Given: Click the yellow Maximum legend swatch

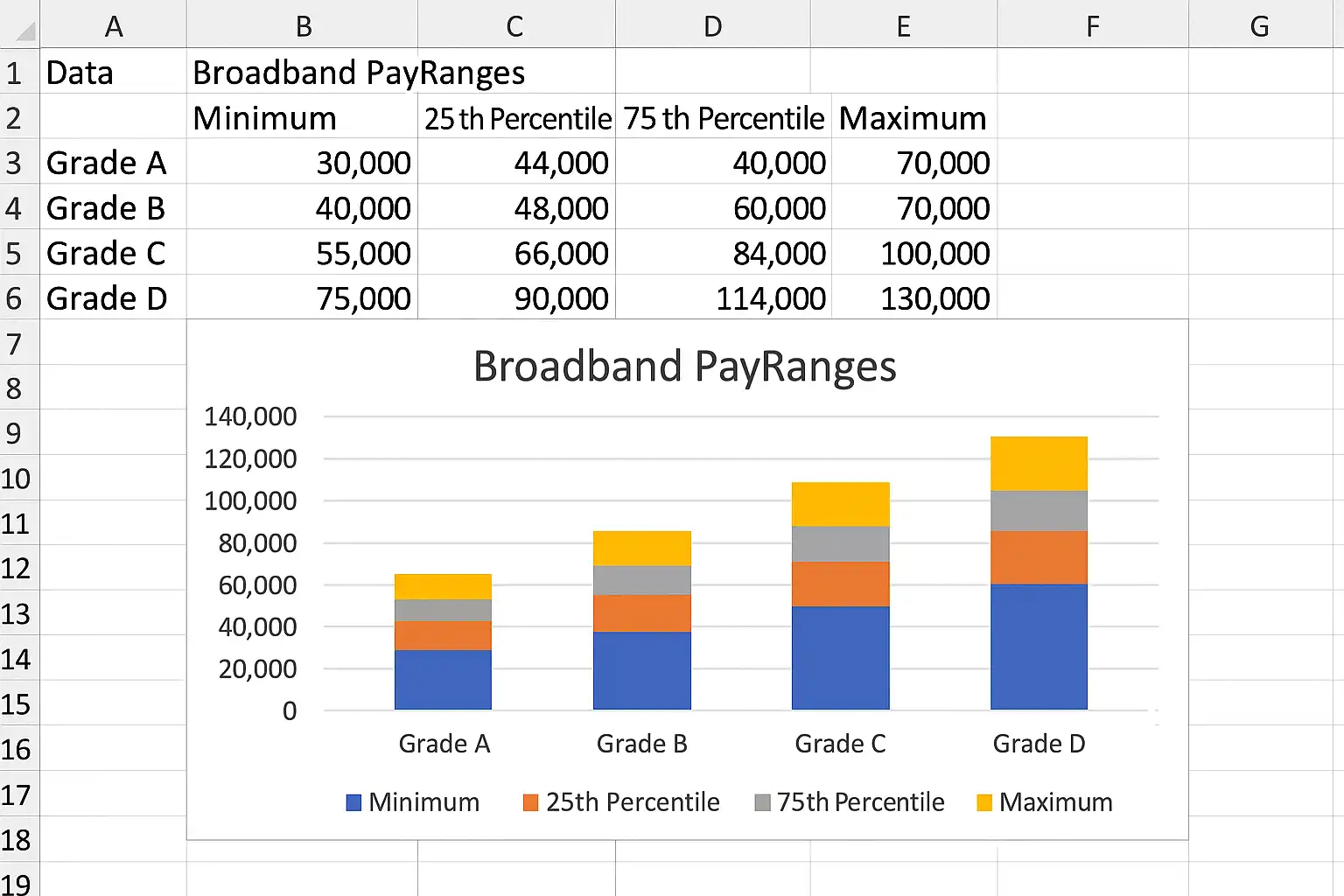Looking at the screenshot, I should [x=984, y=802].
